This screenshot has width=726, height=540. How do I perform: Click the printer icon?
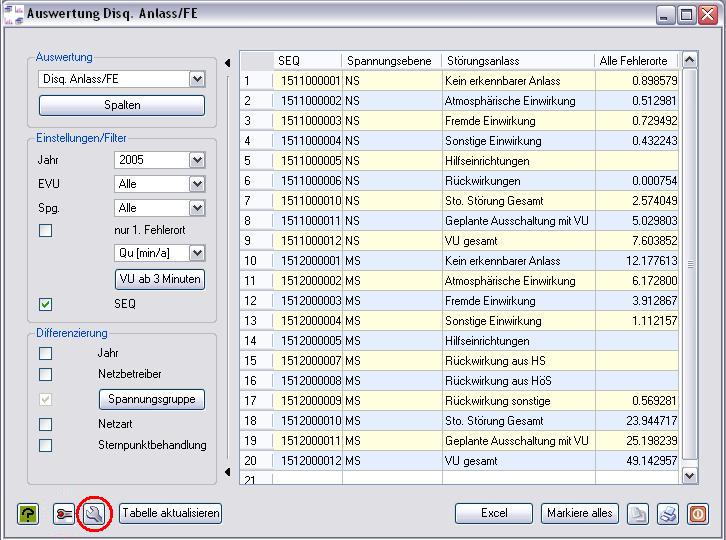(667, 514)
